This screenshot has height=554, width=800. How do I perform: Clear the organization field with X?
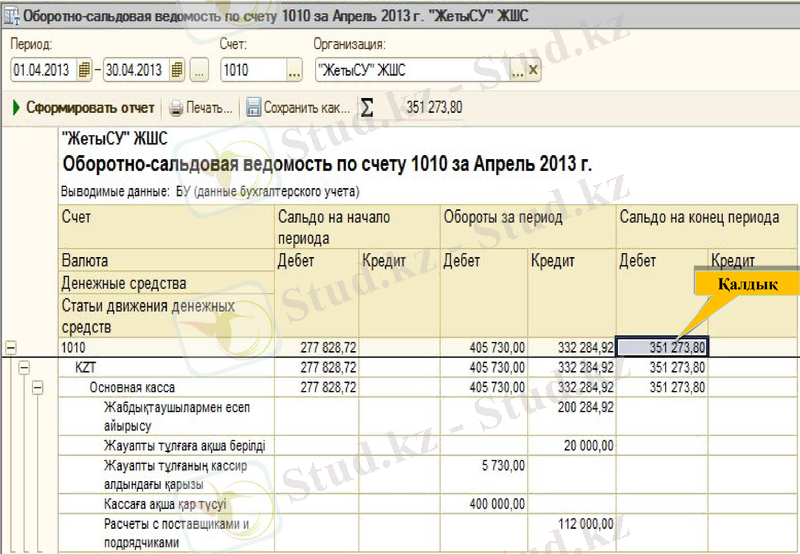point(533,70)
